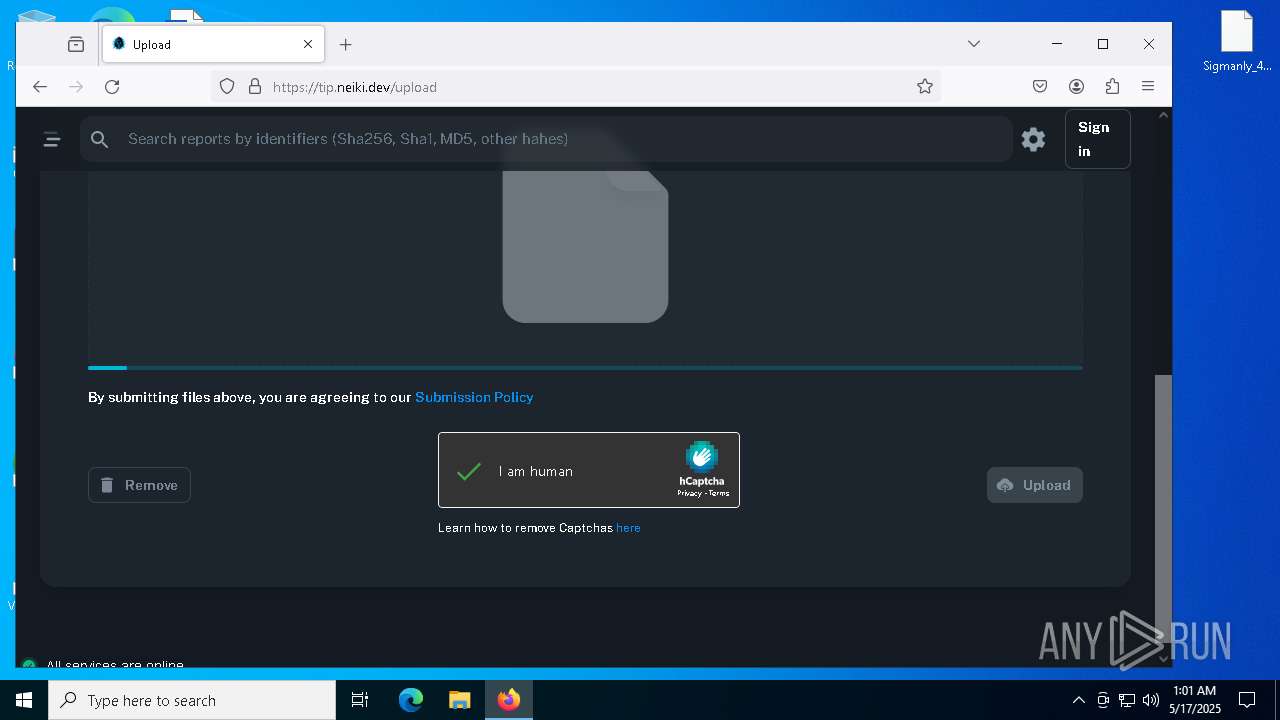1280x720 pixels.
Task: Click the Sign in button
Action: [x=1097, y=139]
